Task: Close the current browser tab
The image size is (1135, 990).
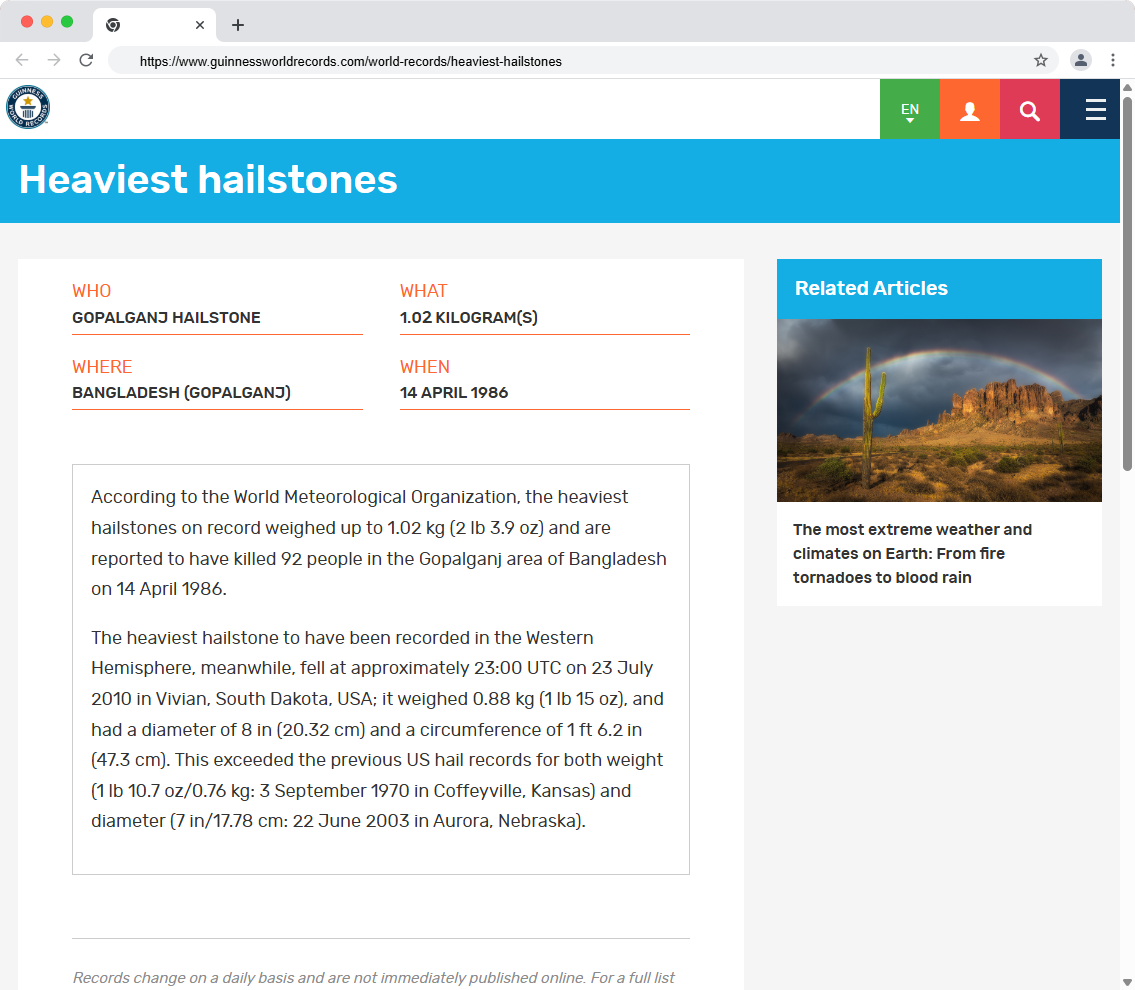Action: [200, 25]
